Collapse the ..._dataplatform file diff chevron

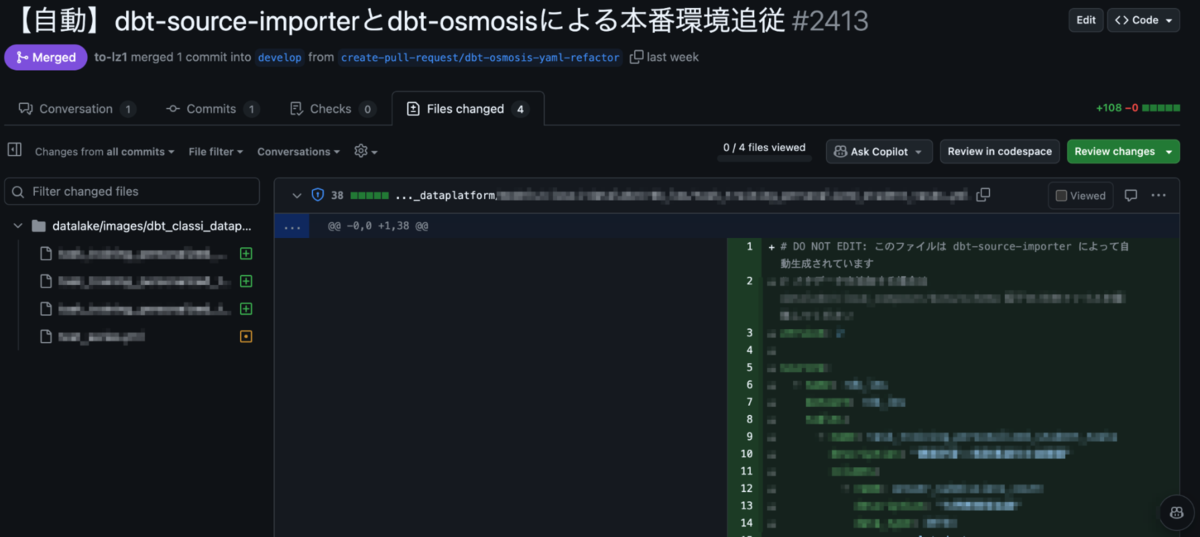297,195
